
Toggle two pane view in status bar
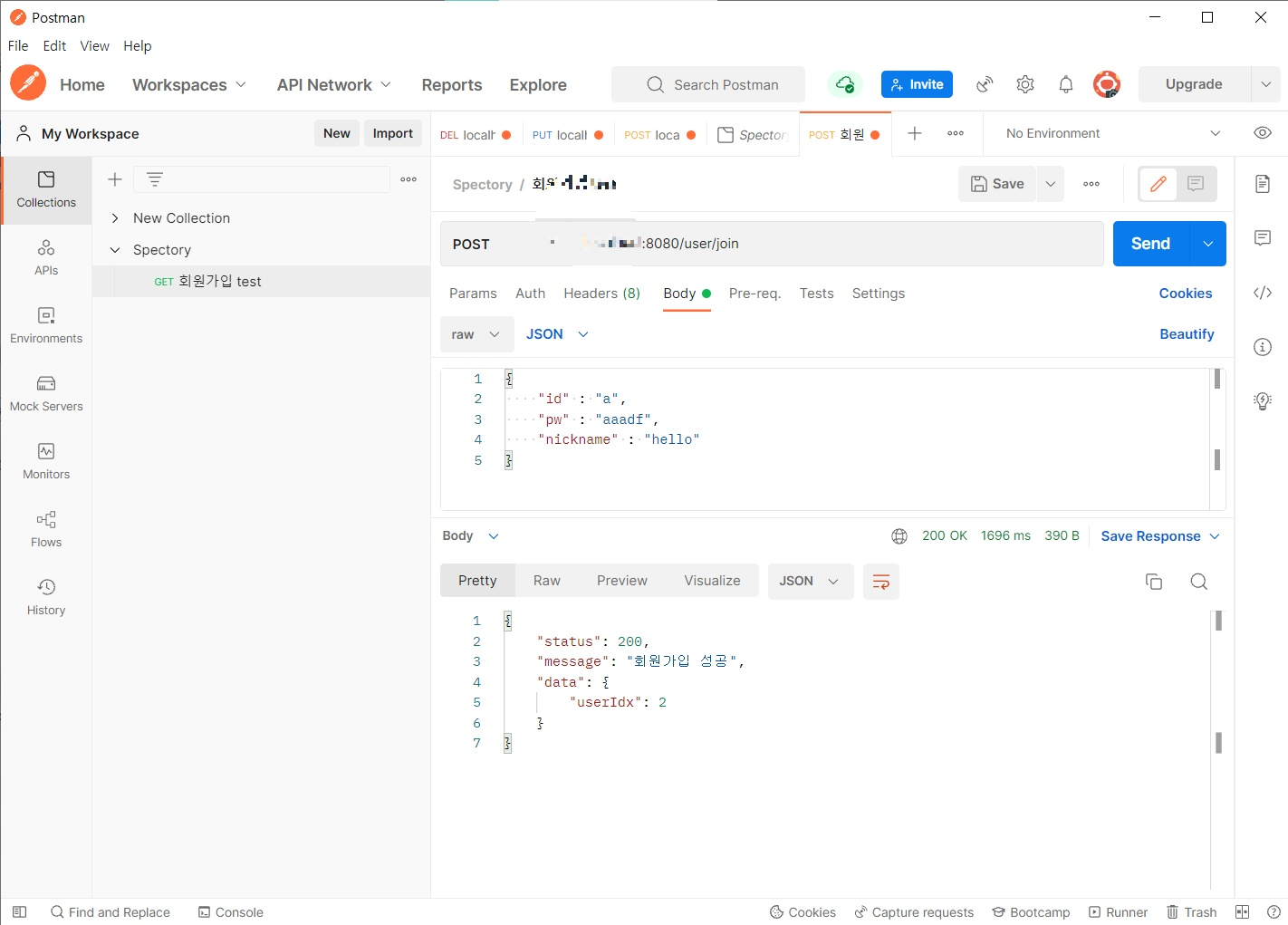pyautogui.click(x=1242, y=912)
